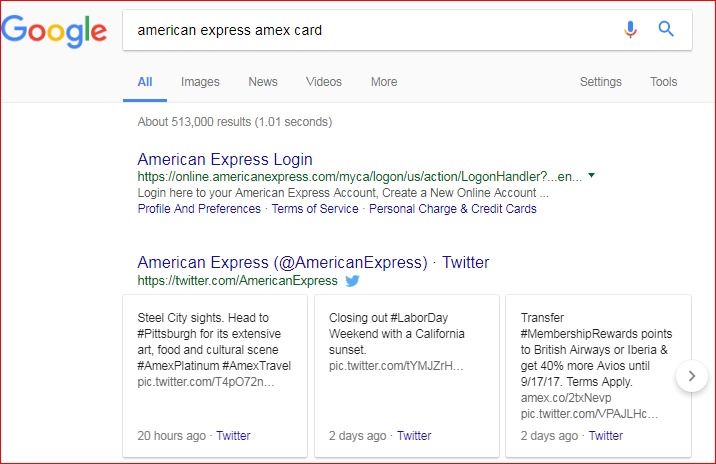Open the Transfer #MembershipRewards tweet card

click(x=599, y=376)
